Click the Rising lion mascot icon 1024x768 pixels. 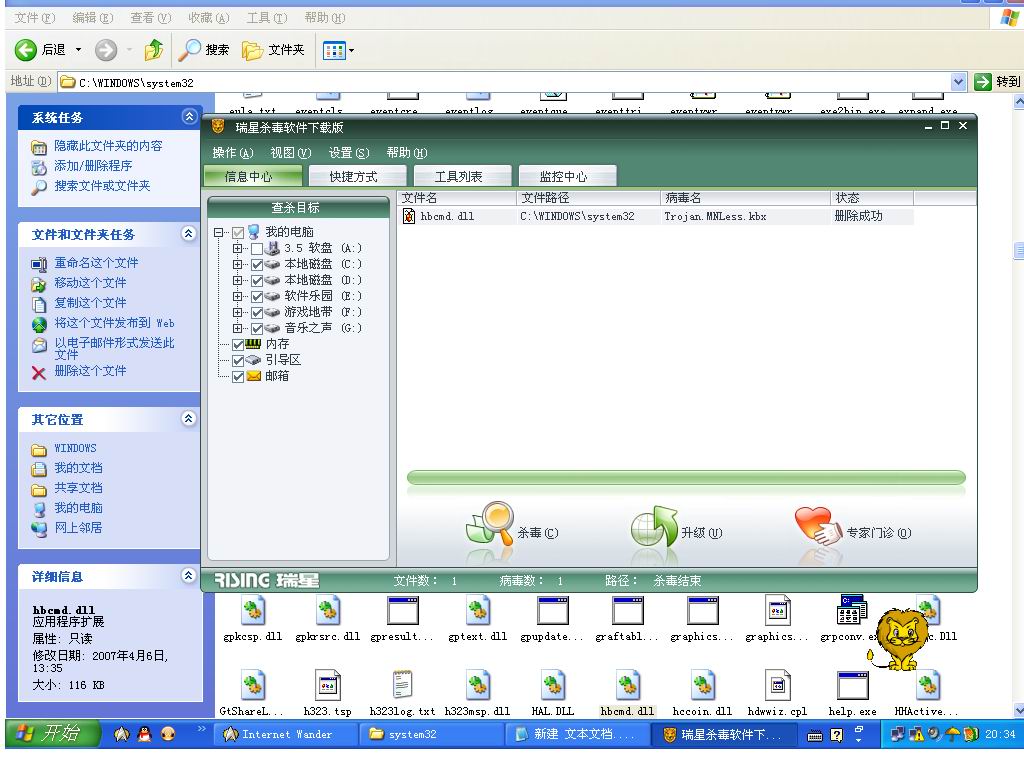(x=901, y=639)
